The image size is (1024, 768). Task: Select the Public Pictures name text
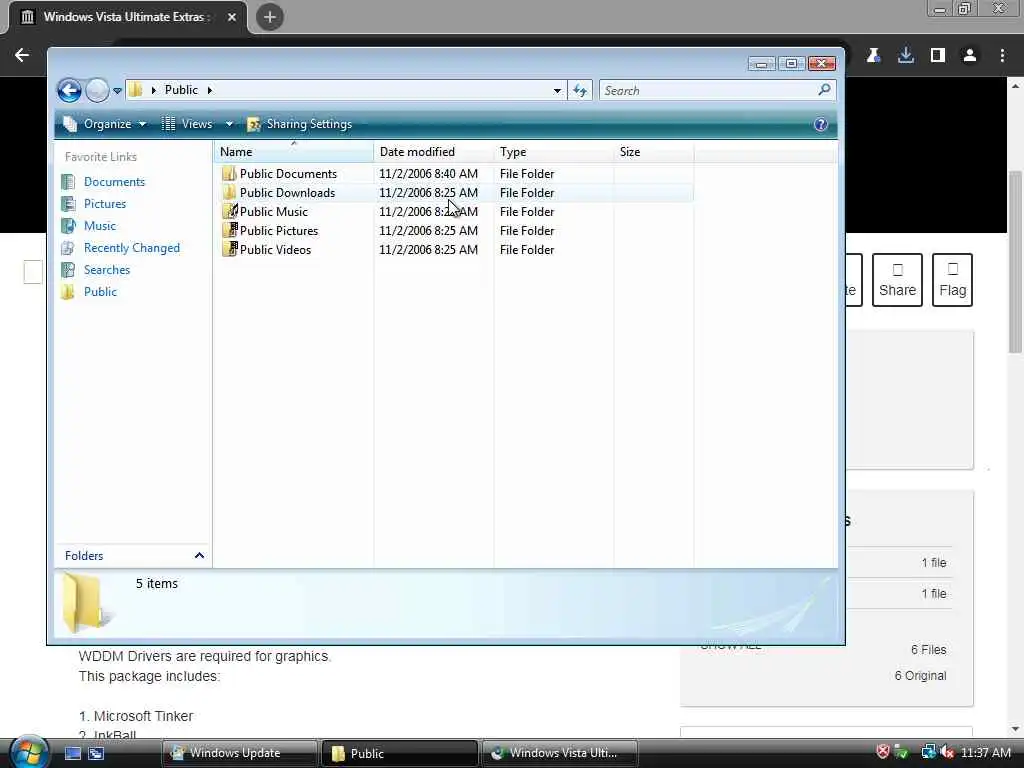click(279, 231)
